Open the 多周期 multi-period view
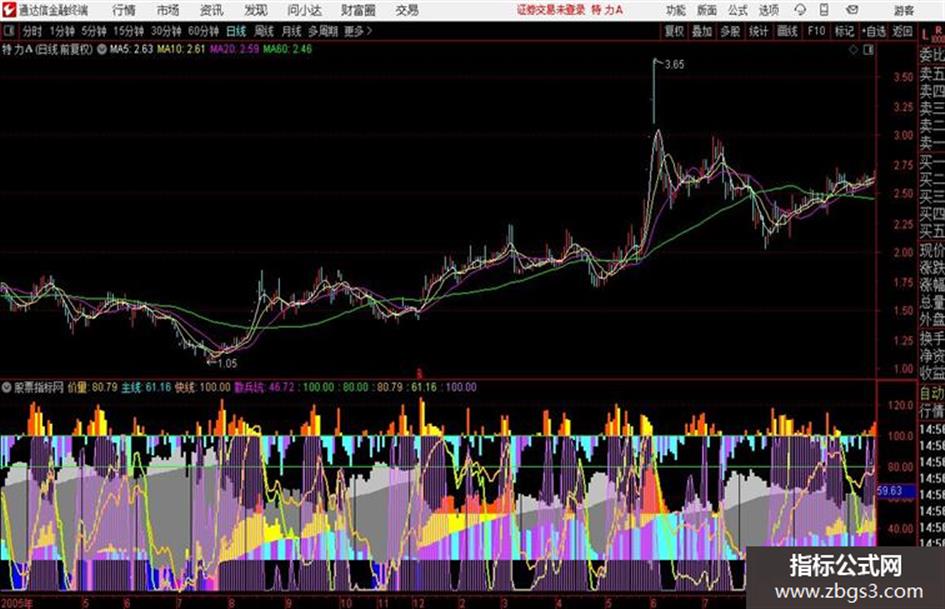The height and width of the screenshot is (609, 945). pyautogui.click(x=323, y=31)
